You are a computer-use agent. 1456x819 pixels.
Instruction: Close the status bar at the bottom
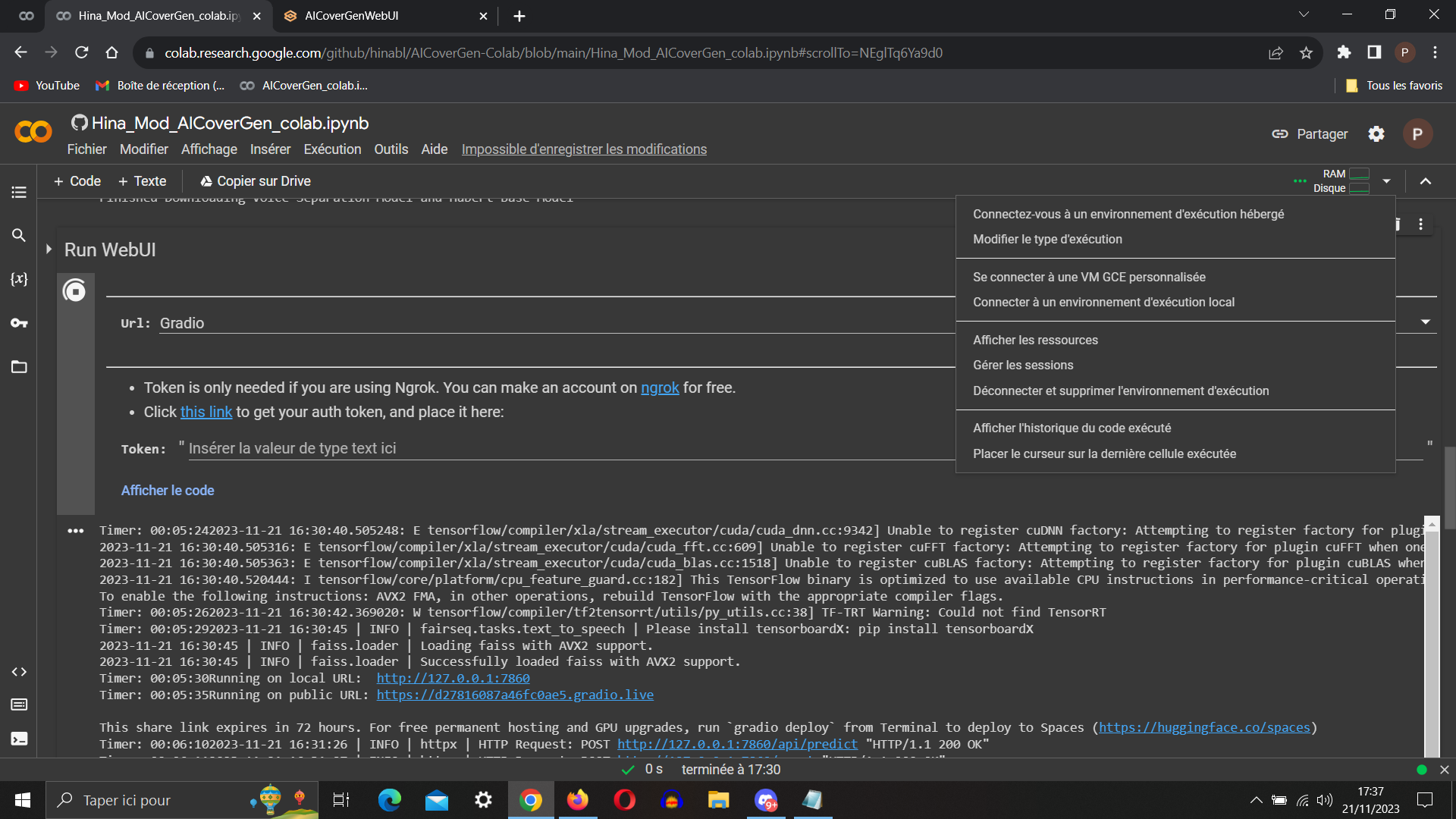coord(1444,770)
